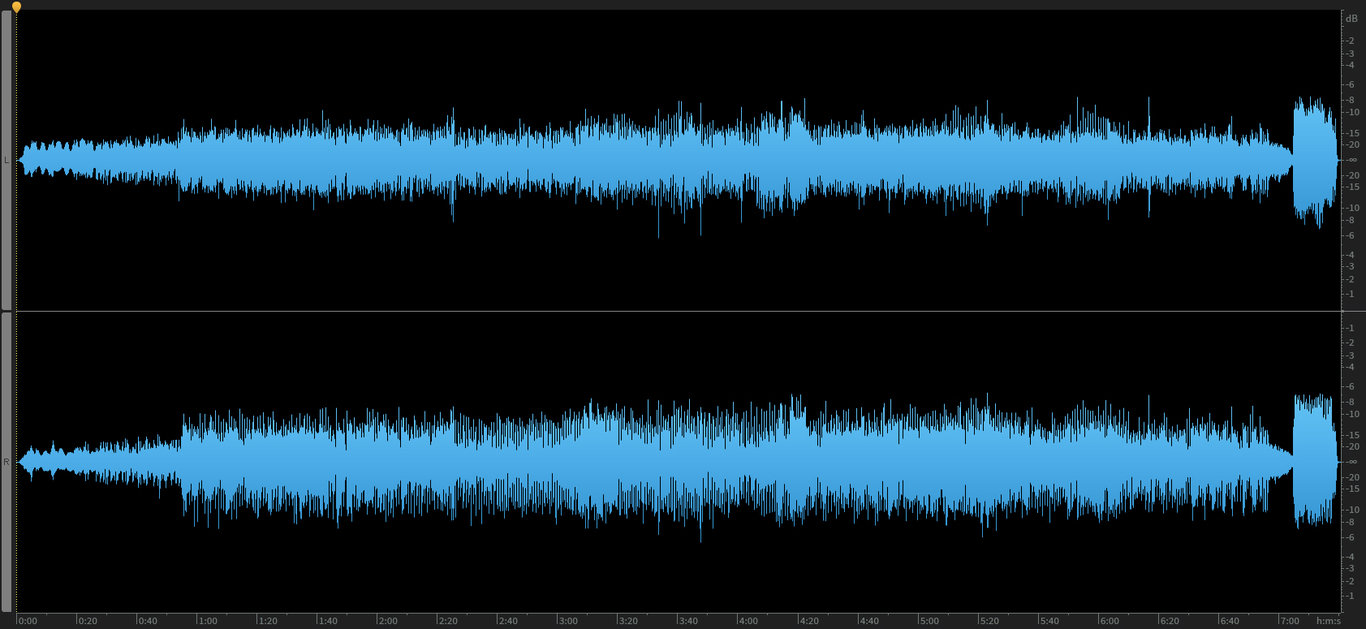Screen dimensions: 1366x629
Task: Click the 1:00 mark on the time ruler
Action: tap(208, 621)
